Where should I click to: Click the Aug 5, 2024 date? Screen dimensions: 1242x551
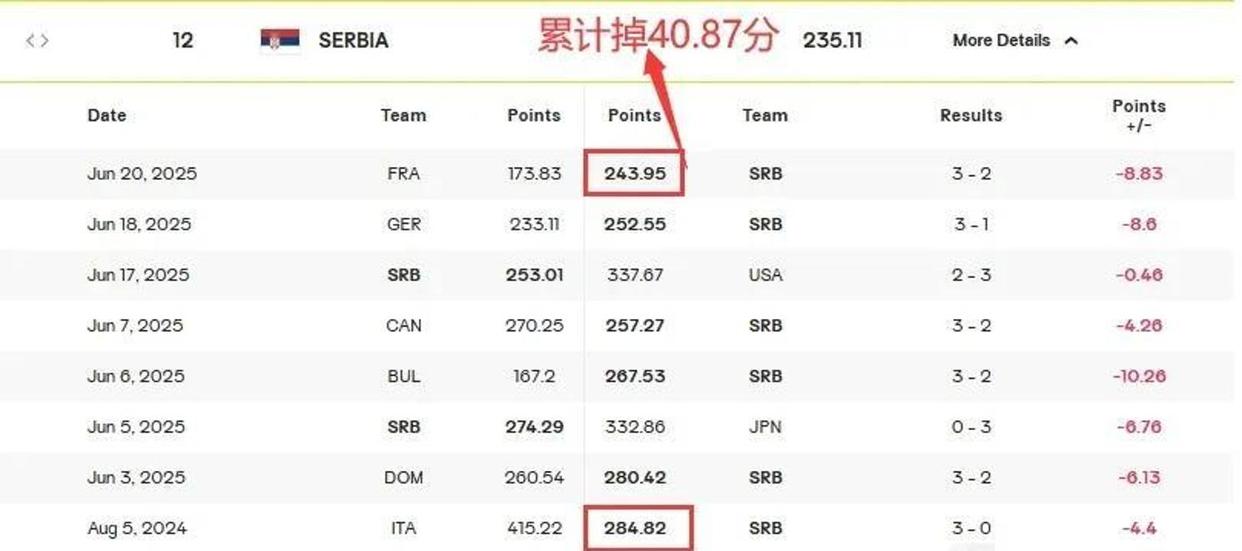[x=137, y=528]
